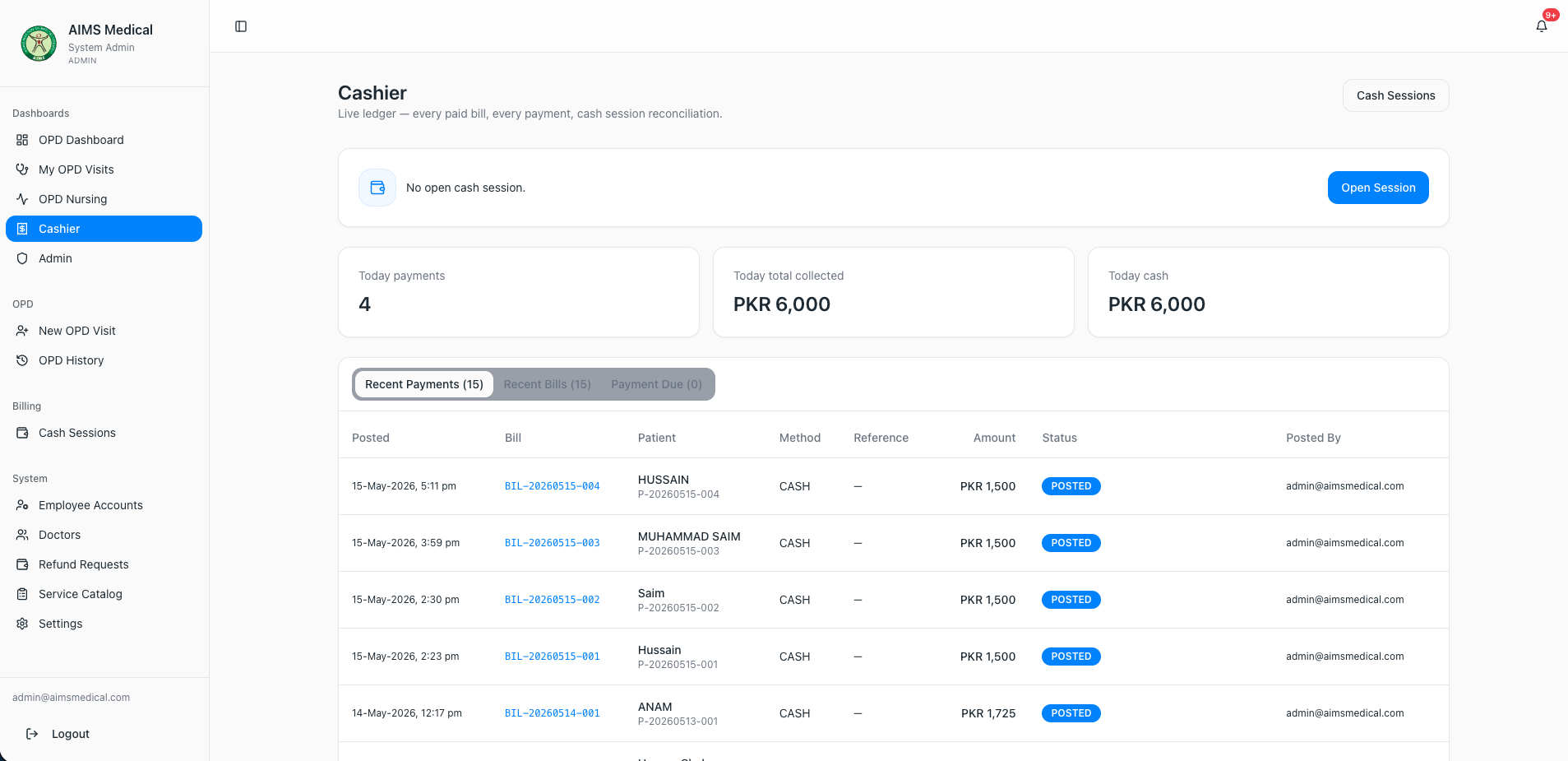1568x761 pixels.
Task: Click the posted time 15-May-2026, 2:23 pm
Action: [405, 657]
